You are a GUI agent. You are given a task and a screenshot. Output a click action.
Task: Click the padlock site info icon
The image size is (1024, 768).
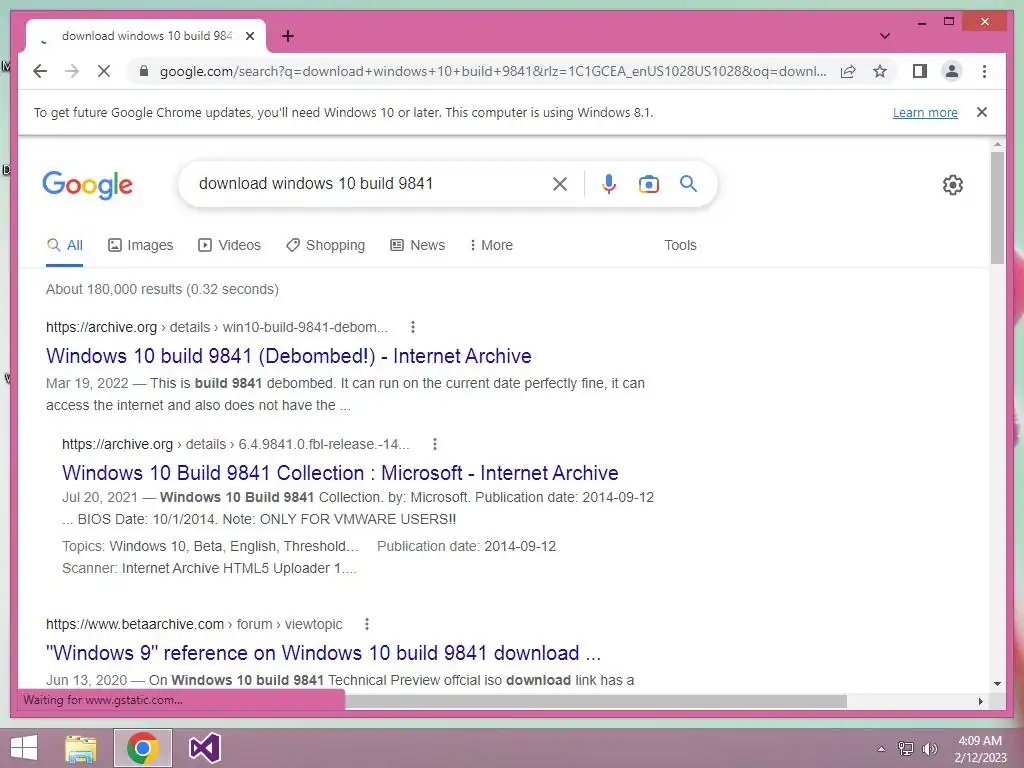(x=144, y=71)
